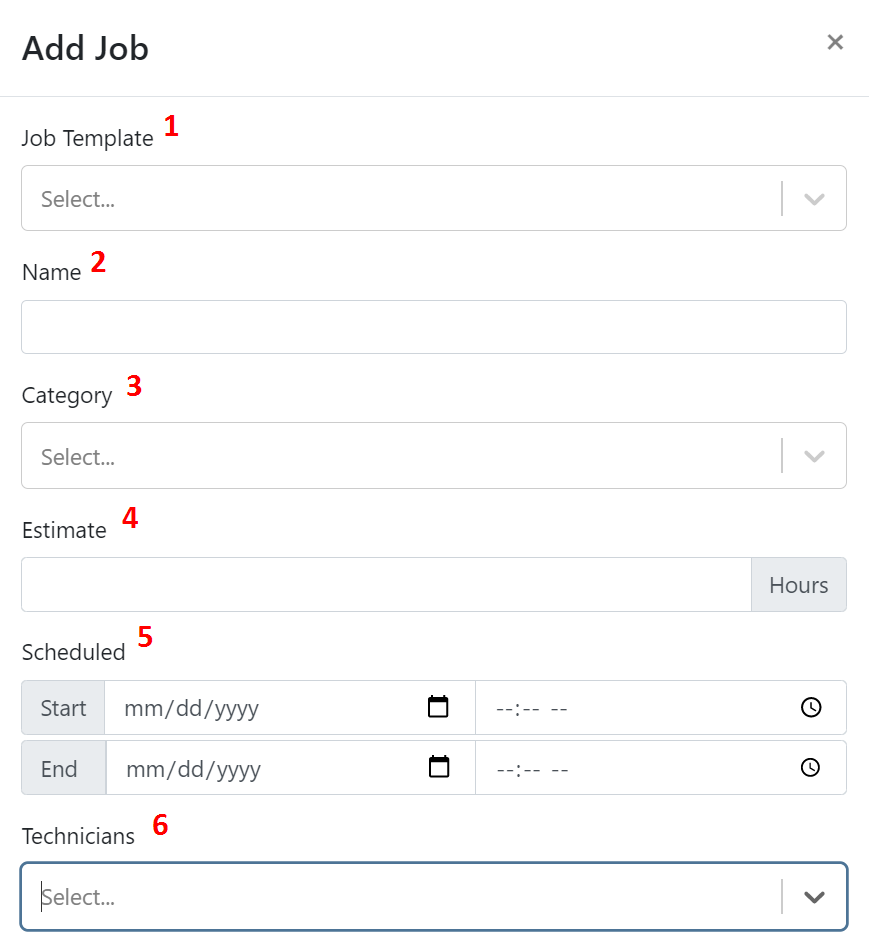Open the End date calendar picker icon
The height and width of the screenshot is (944, 869).
pos(438,767)
